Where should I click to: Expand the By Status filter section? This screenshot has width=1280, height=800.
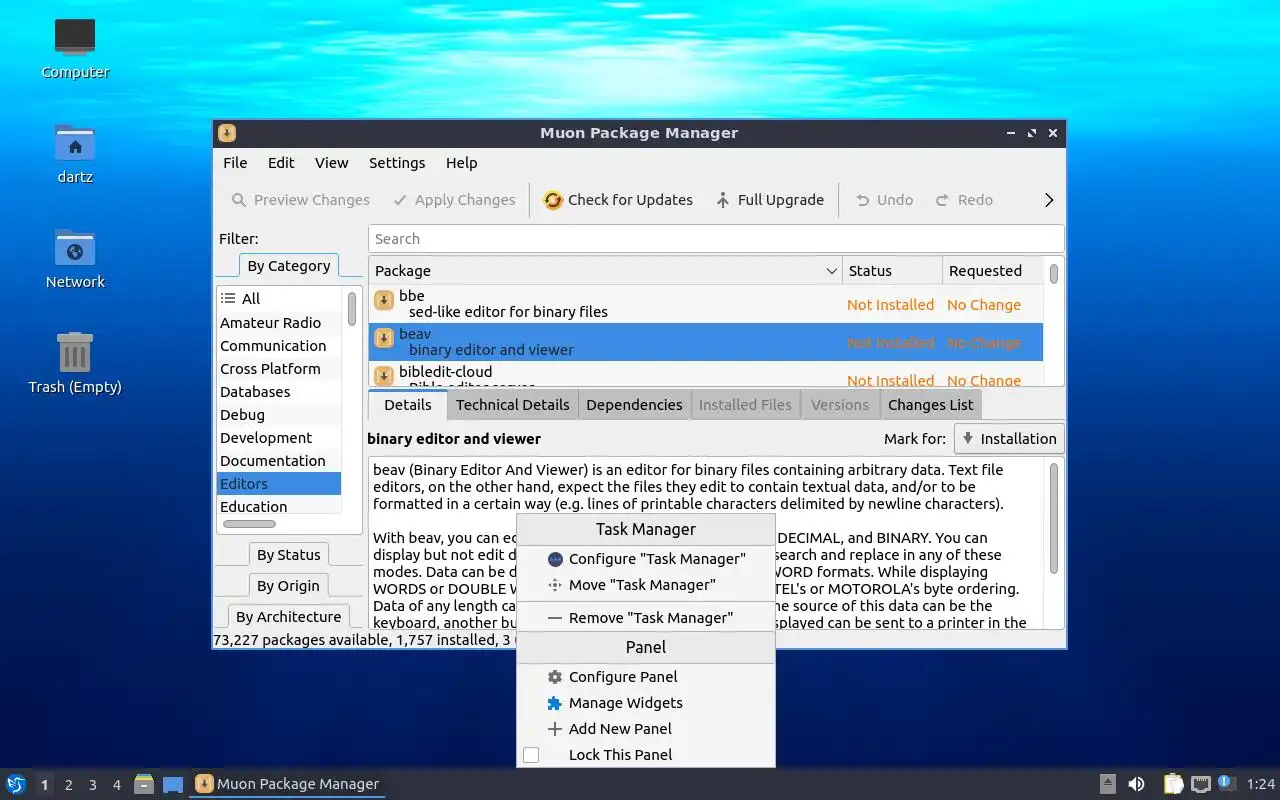click(x=288, y=555)
